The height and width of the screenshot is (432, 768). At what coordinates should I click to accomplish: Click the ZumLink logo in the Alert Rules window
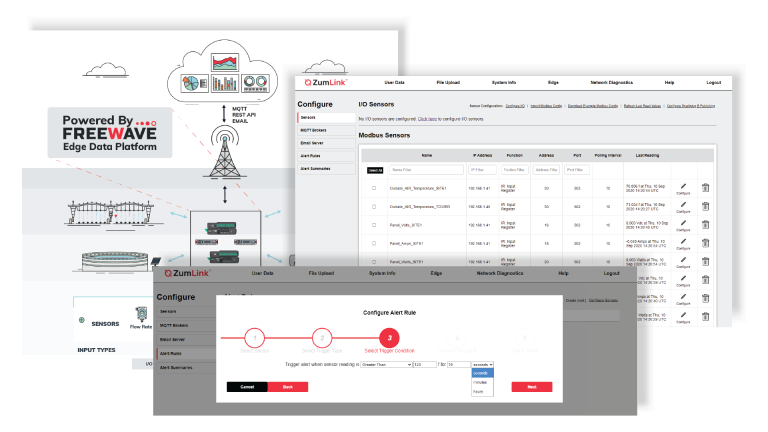[187, 273]
